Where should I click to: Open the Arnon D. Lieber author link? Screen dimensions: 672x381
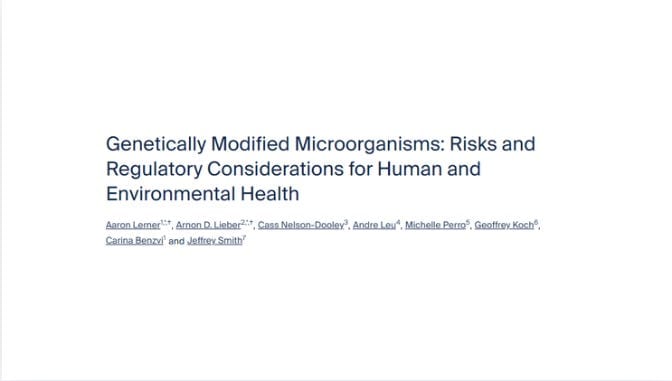click(x=208, y=225)
